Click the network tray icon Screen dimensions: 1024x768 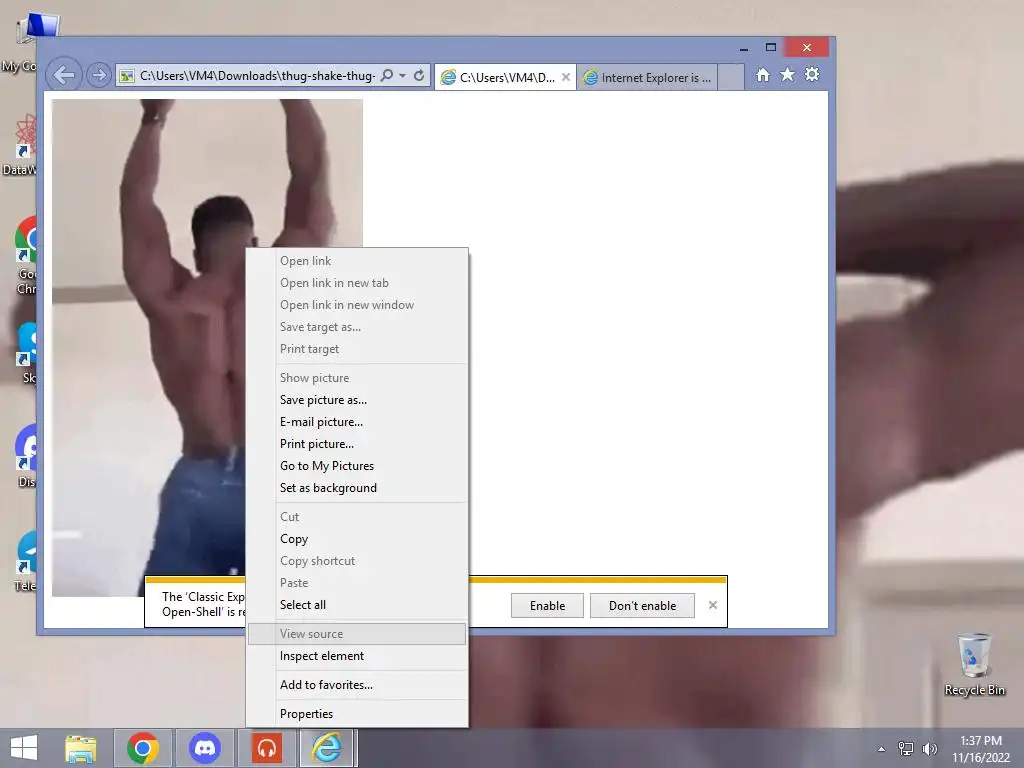905,749
